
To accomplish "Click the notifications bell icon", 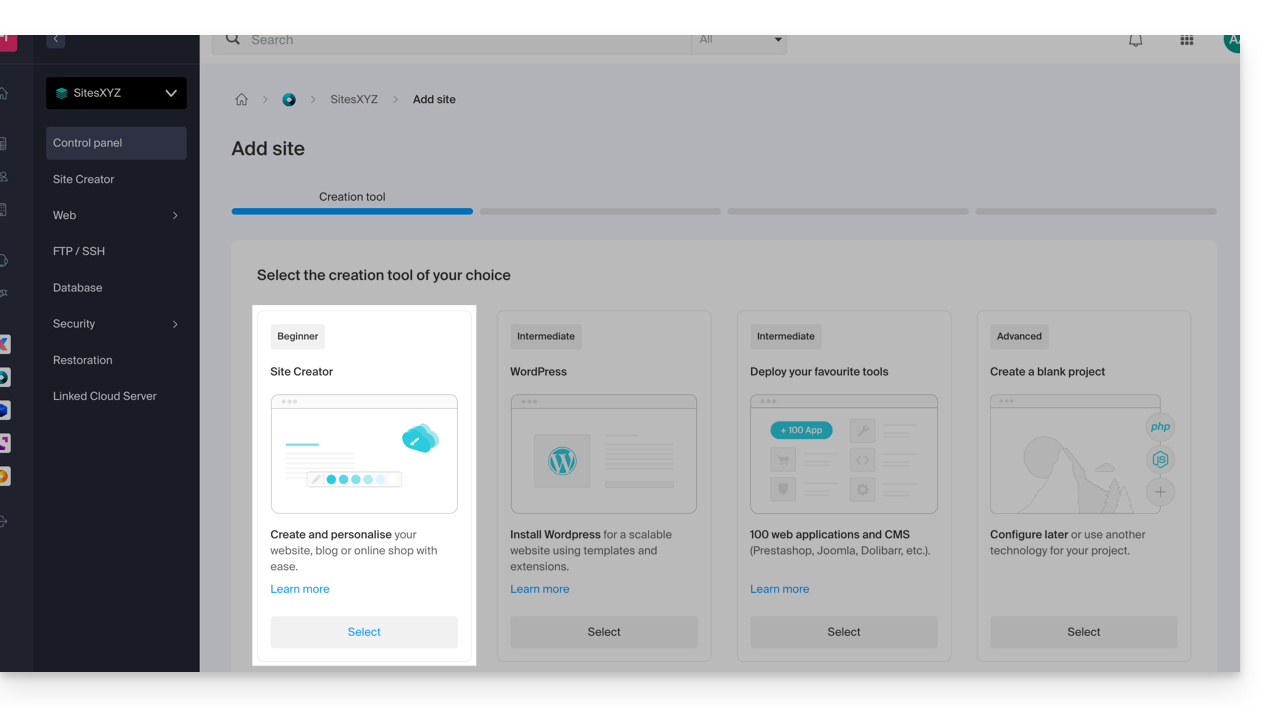I will 1135,41.
